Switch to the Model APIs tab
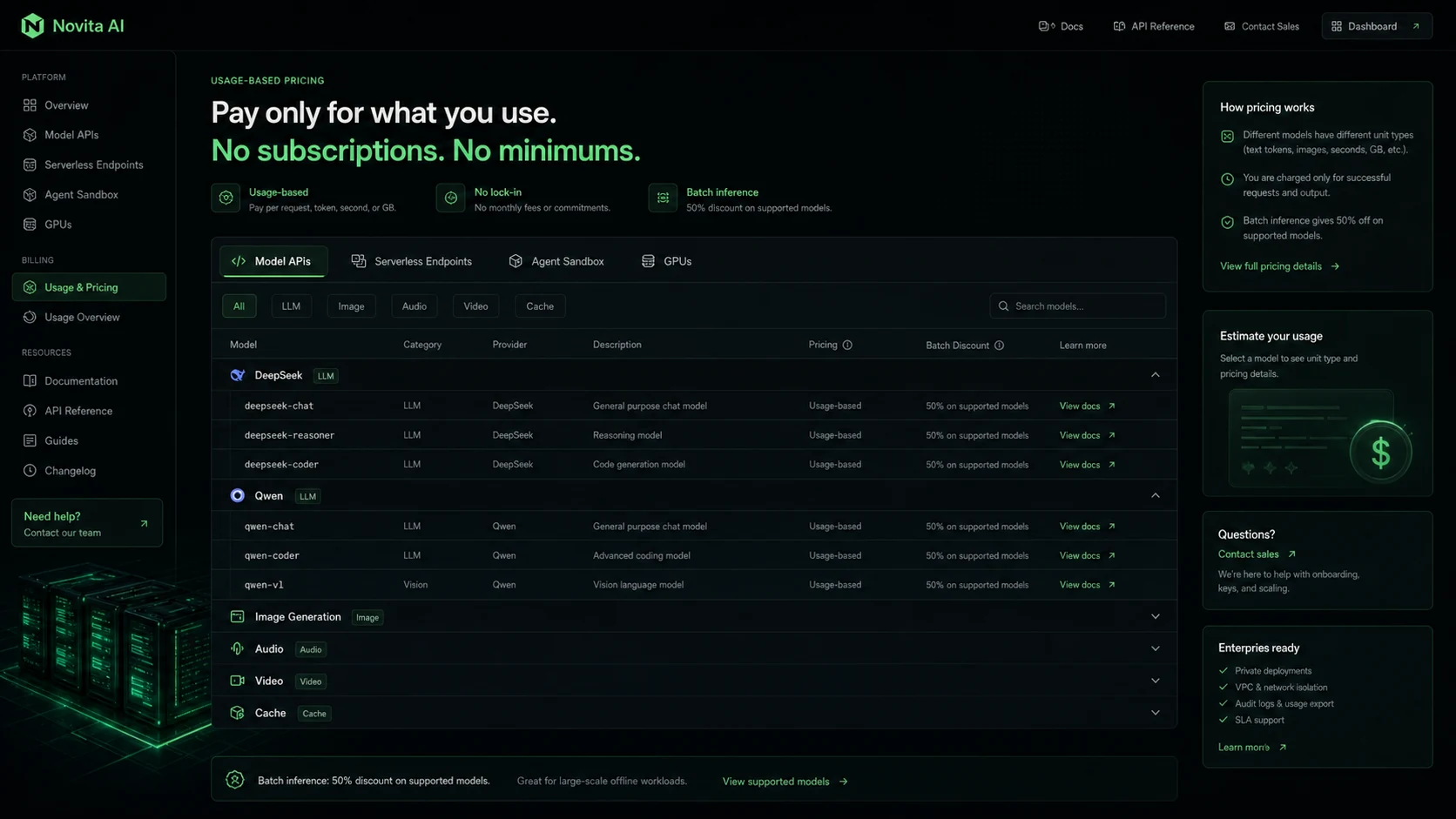This screenshot has height=819, width=1456. (x=273, y=261)
